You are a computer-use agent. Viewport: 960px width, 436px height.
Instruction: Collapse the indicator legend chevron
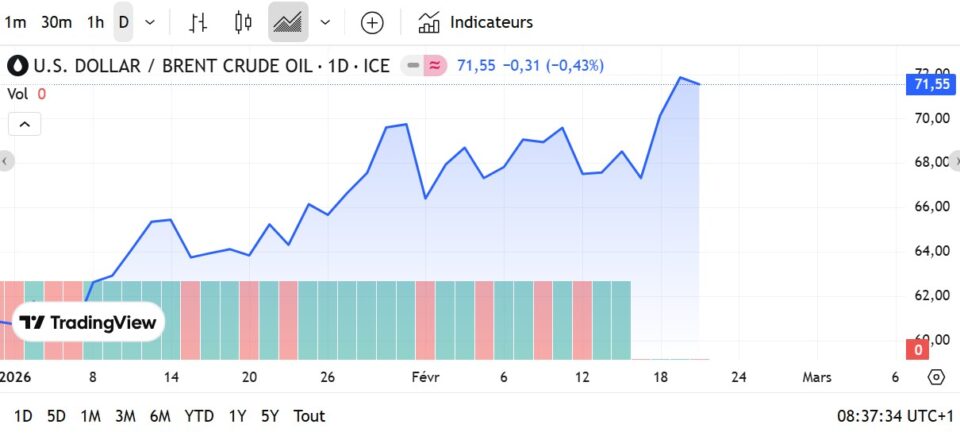(x=25, y=124)
